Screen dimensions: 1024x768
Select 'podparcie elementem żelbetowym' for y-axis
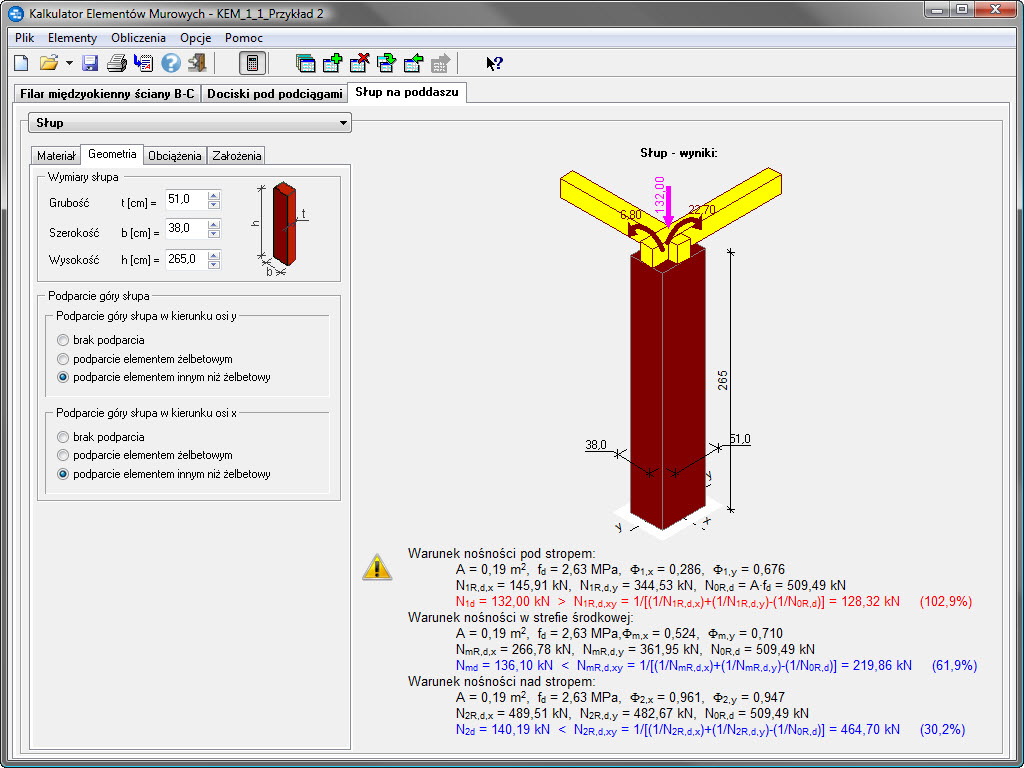pyautogui.click(x=64, y=359)
